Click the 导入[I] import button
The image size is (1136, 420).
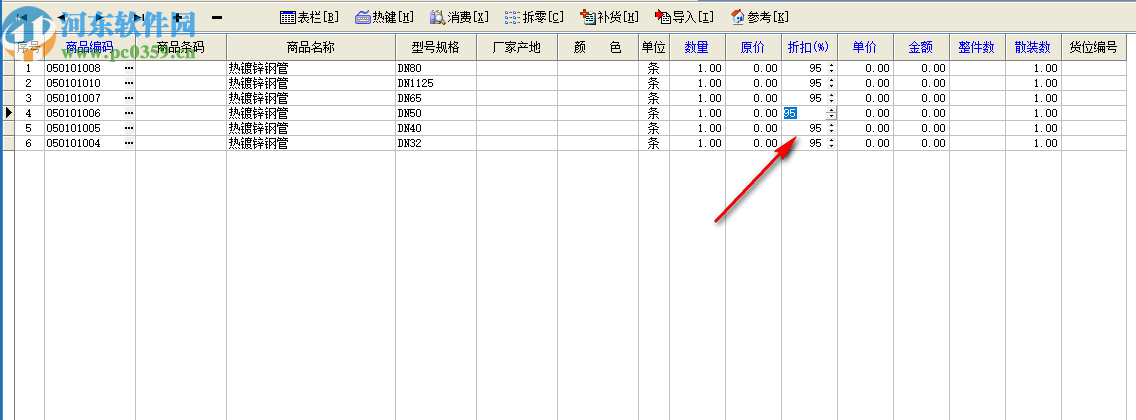684,17
